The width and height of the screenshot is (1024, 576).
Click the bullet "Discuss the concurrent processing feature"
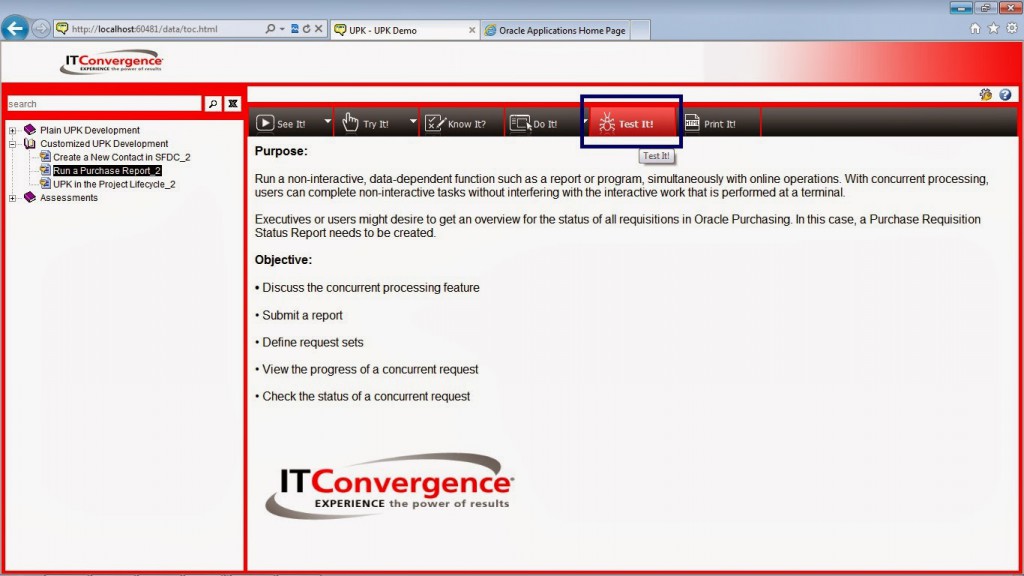click(367, 288)
